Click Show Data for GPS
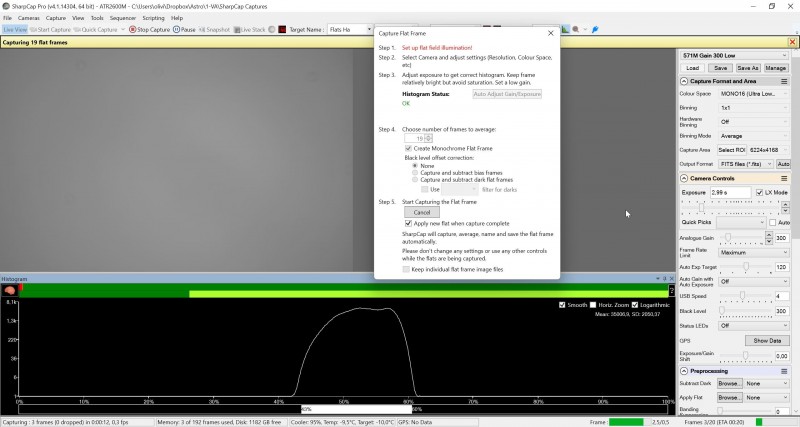 click(767, 341)
